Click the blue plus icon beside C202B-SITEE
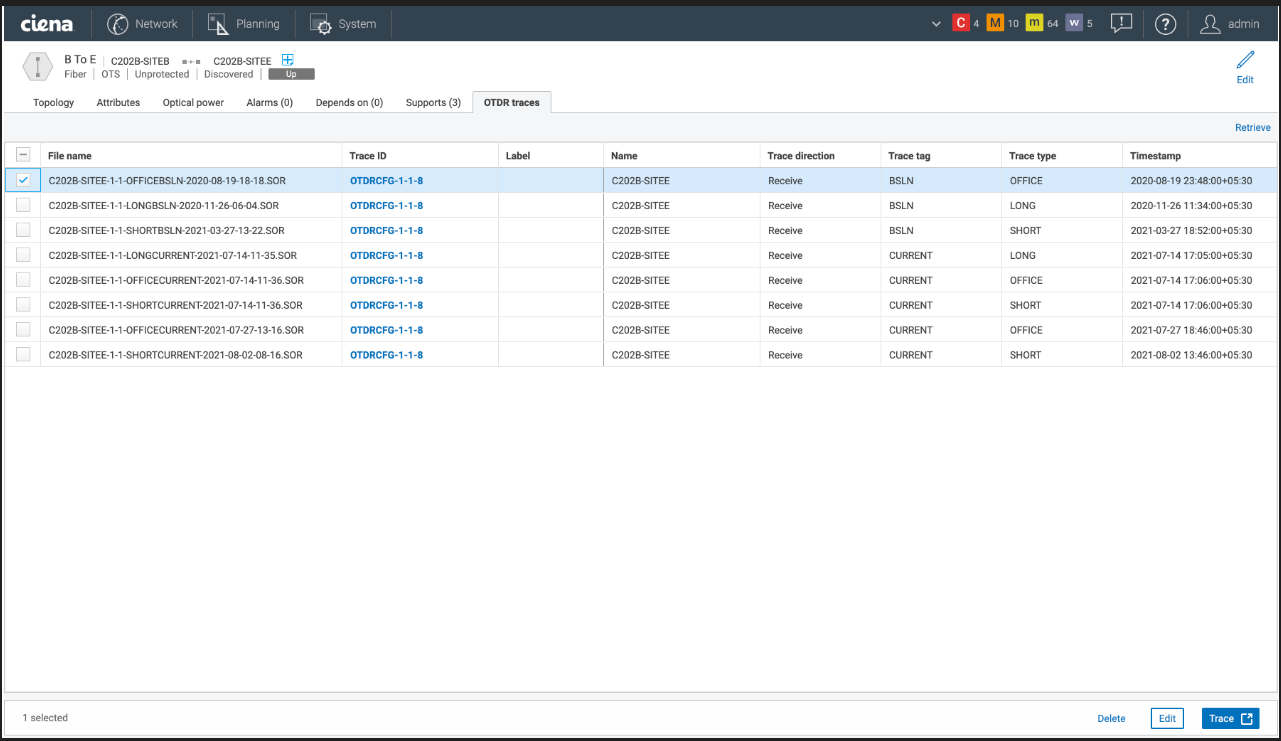The image size is (1281, 741). pyautogui.click(x=288, y=60)
